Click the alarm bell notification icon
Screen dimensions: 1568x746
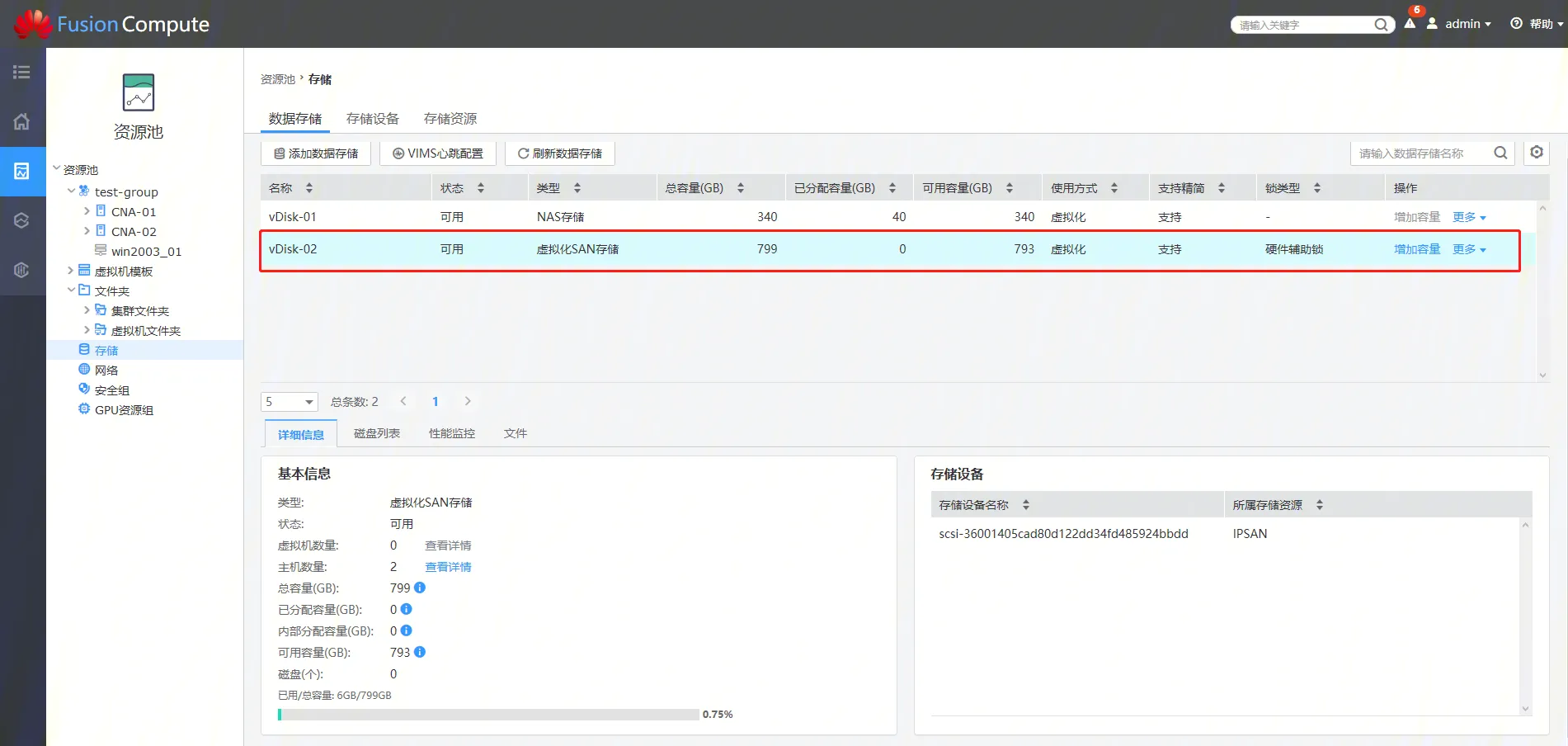click(1410, 23)
